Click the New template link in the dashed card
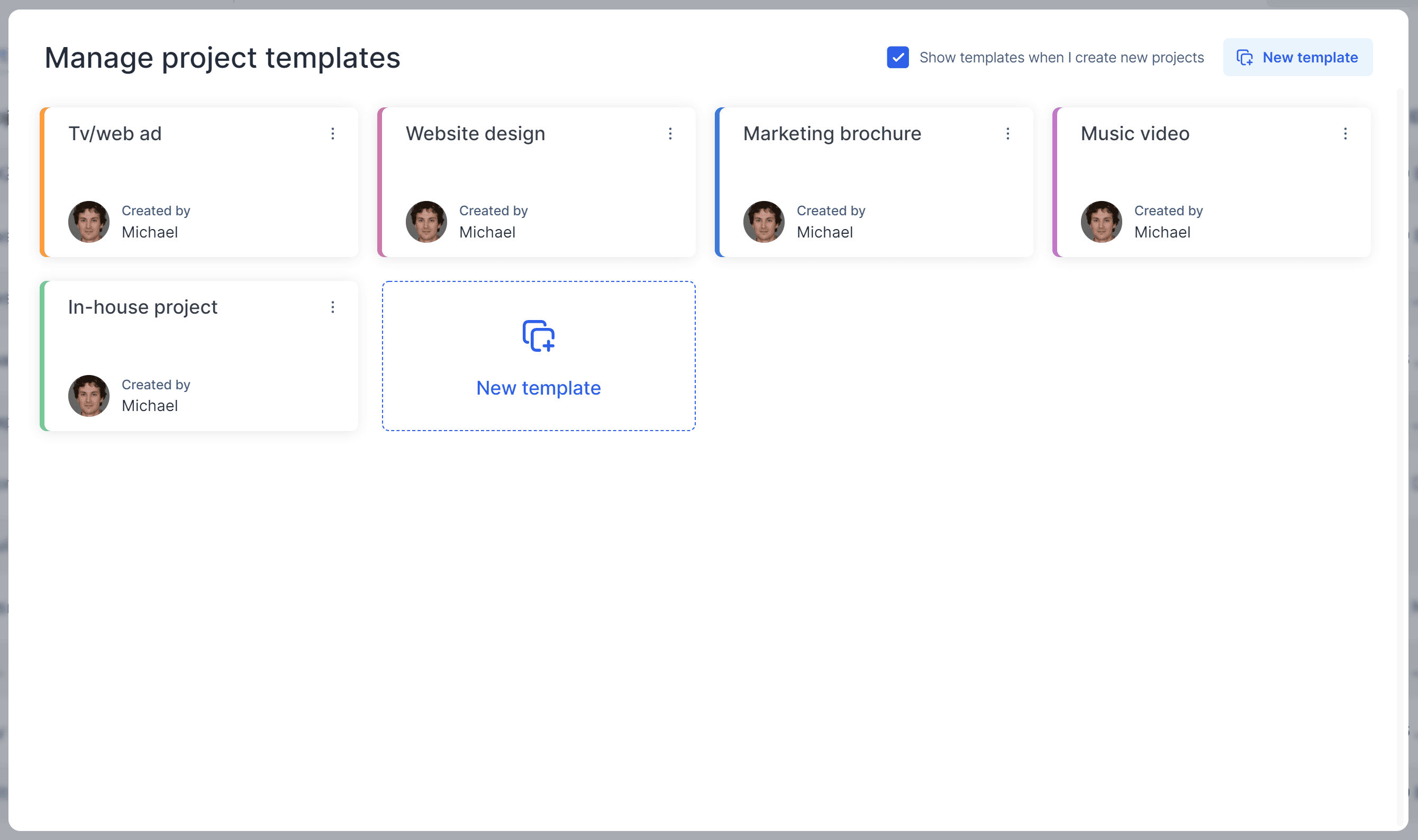 tap(538, 388)
